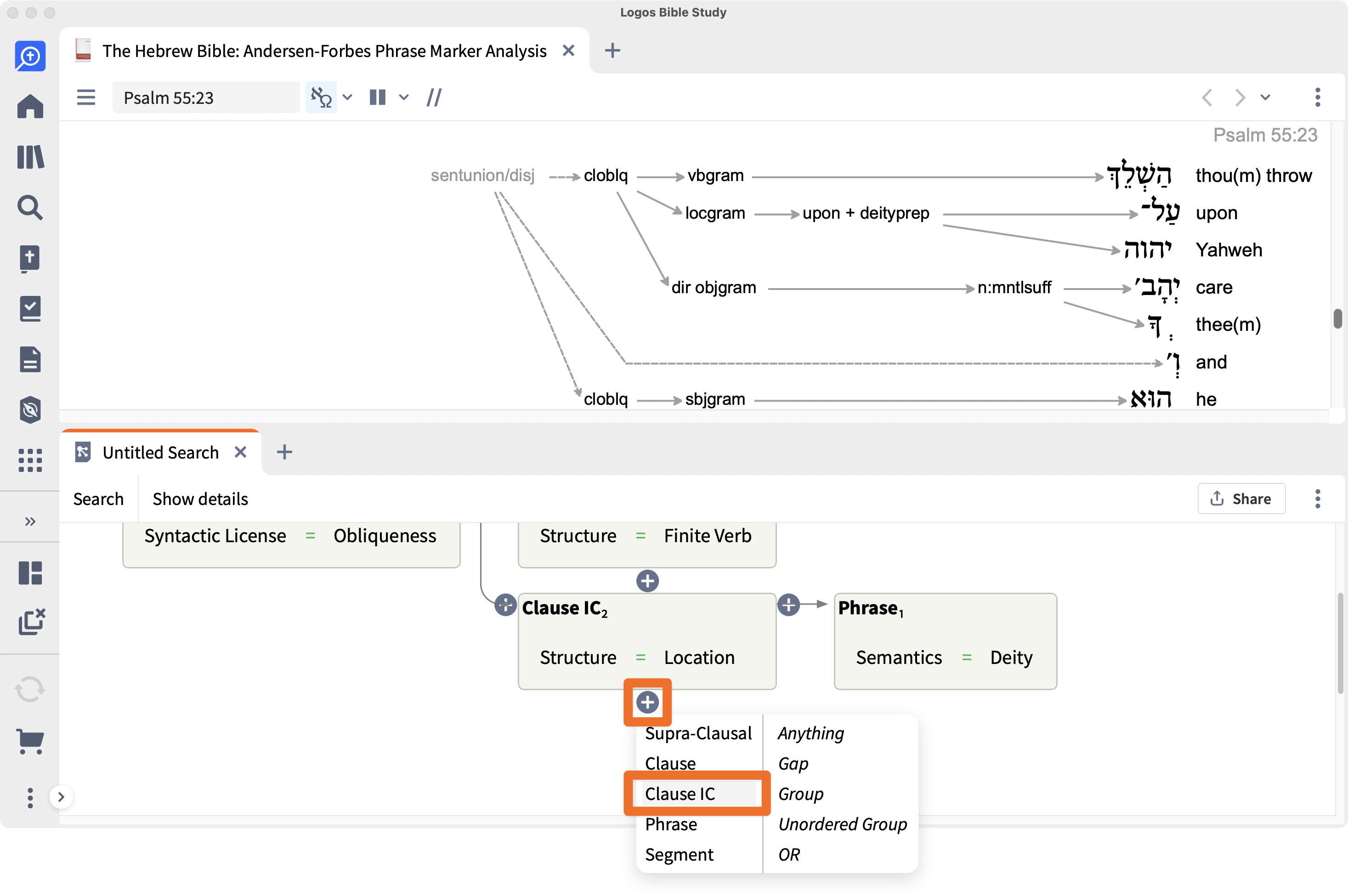Open the Logos search assistant icon

click(30, 56)
